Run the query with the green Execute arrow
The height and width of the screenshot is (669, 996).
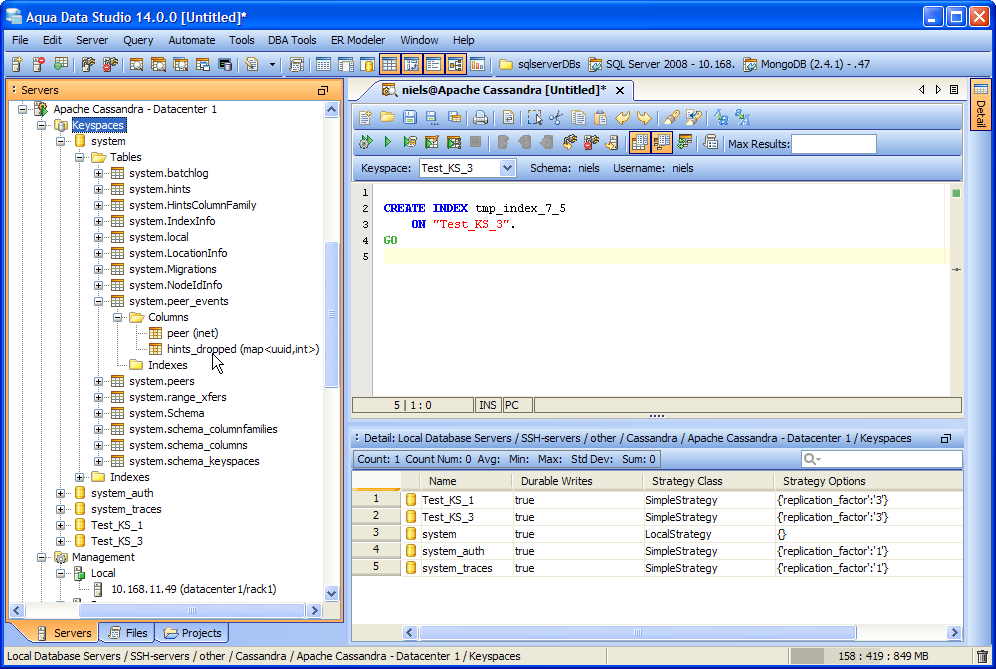point(388,143)
